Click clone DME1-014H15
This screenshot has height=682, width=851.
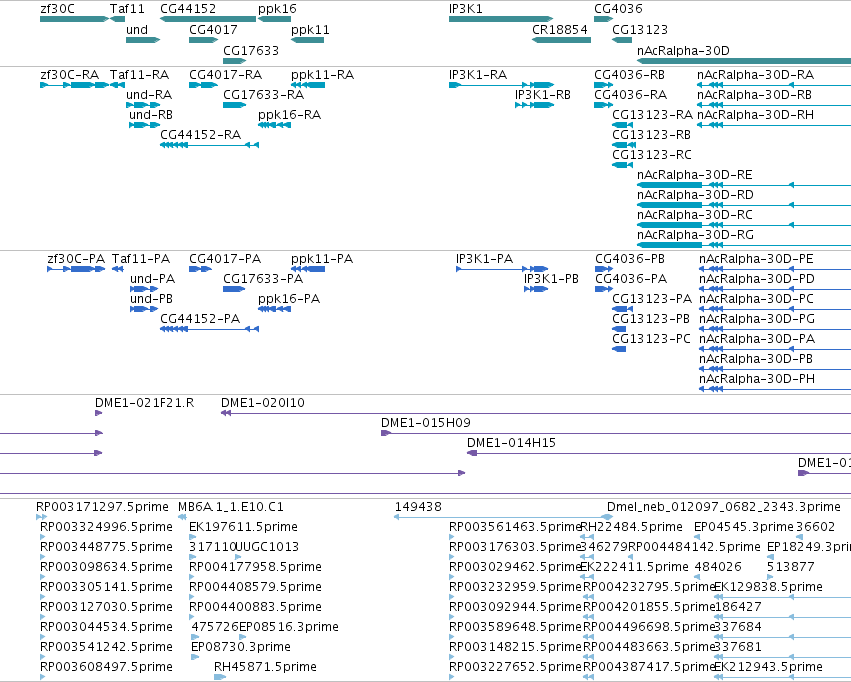point(659,453)
